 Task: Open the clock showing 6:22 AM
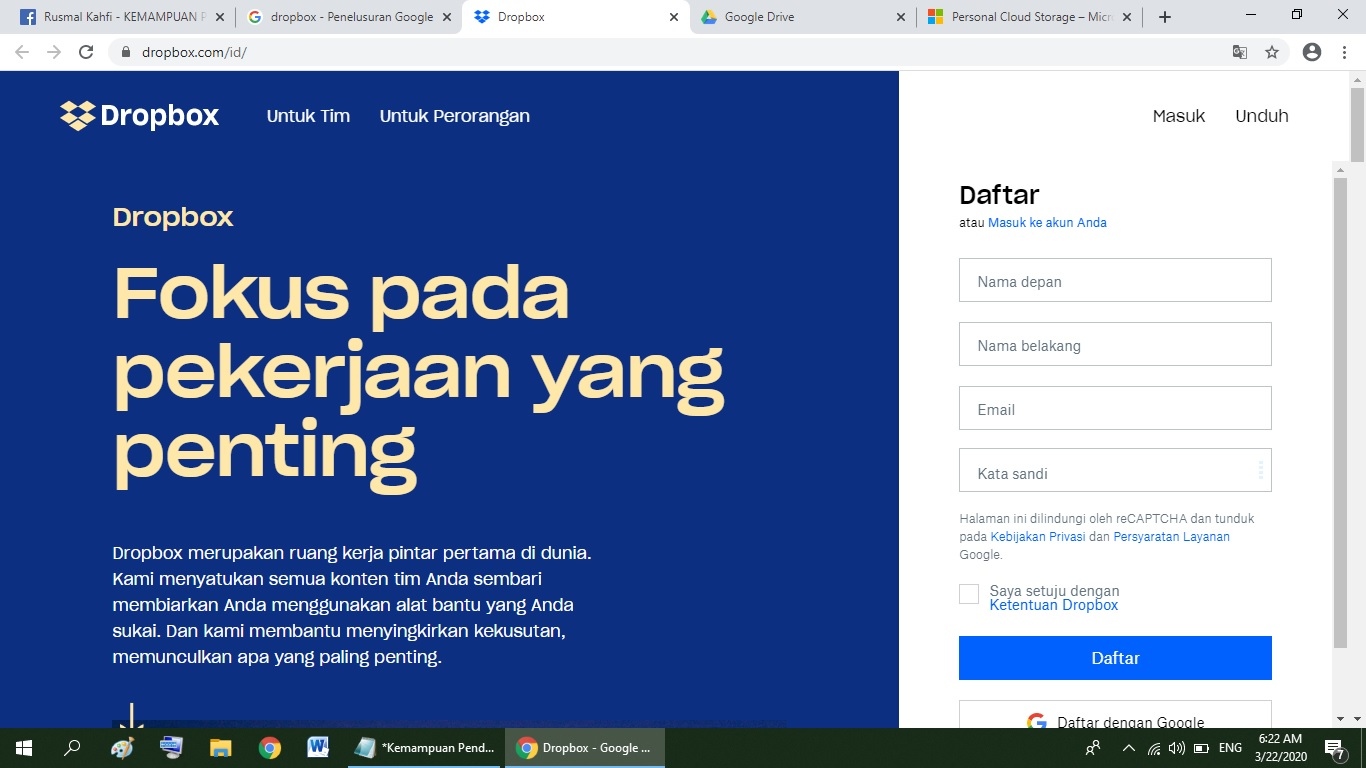[x=1279, y=748]
